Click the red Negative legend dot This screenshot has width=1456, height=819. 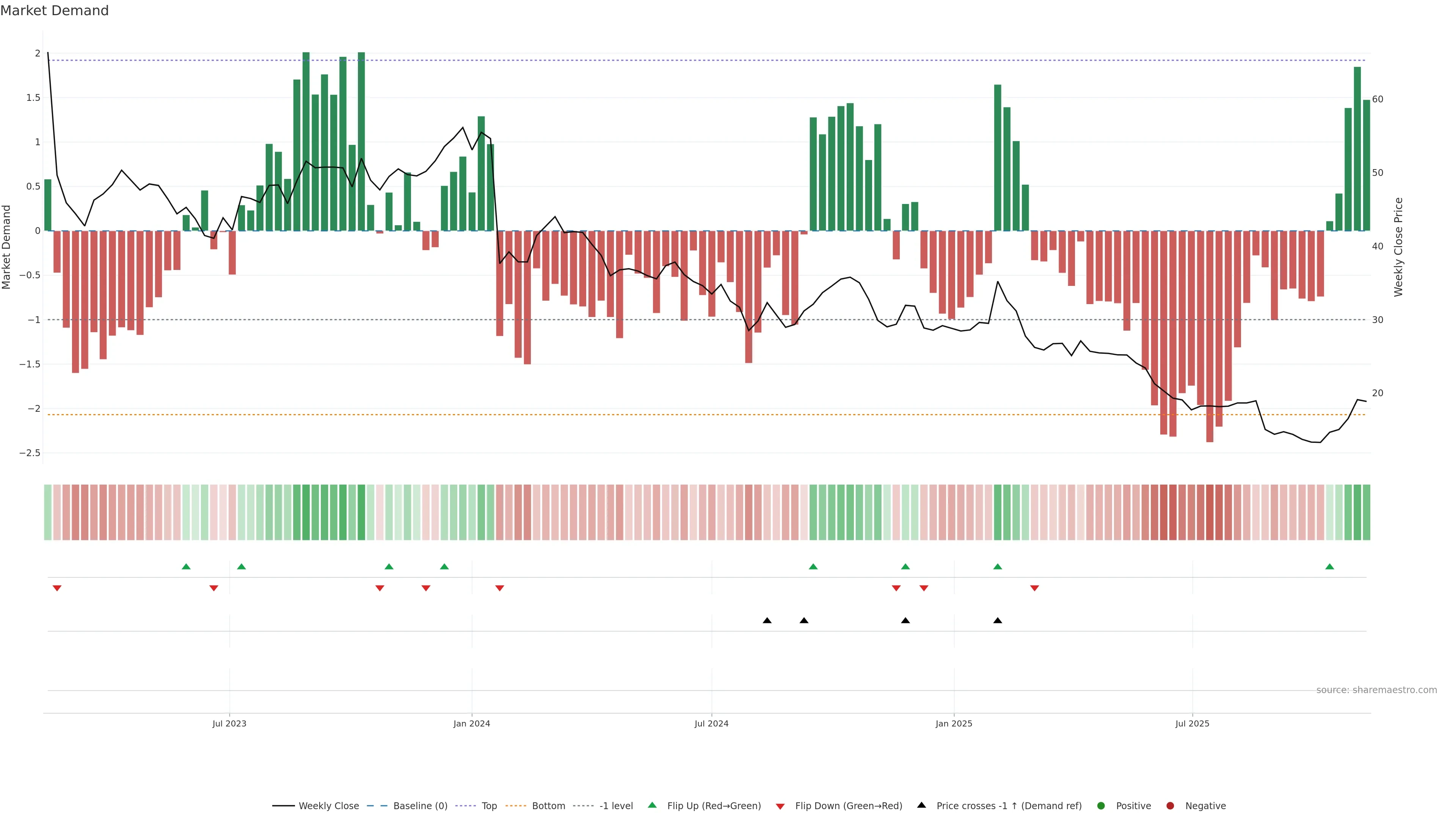[1170, 806]
